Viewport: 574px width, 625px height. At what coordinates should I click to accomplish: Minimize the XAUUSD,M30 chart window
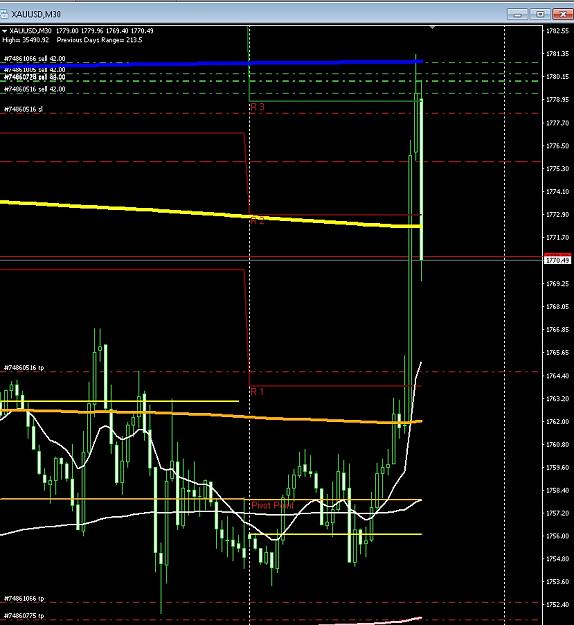[x=517, y=14]
